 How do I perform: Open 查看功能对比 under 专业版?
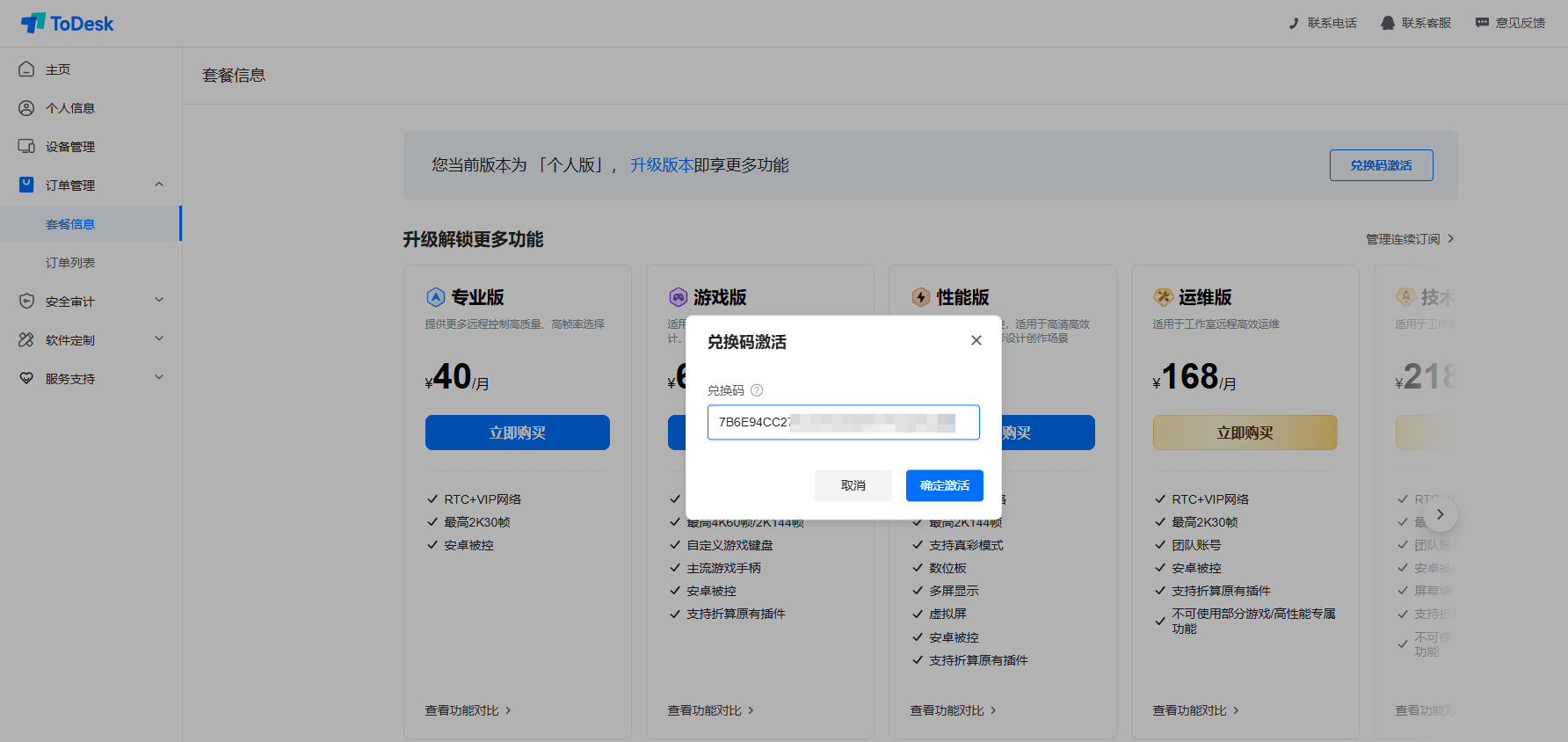point(468,710)
